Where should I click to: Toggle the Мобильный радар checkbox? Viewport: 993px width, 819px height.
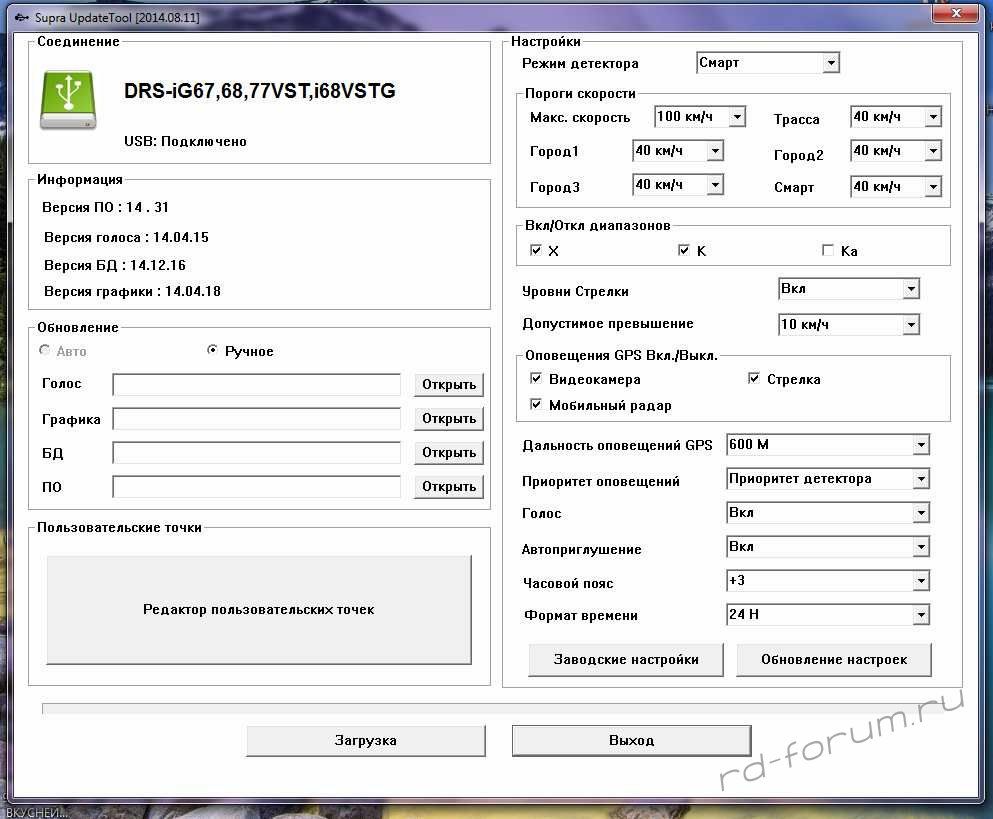pos(536,406)
